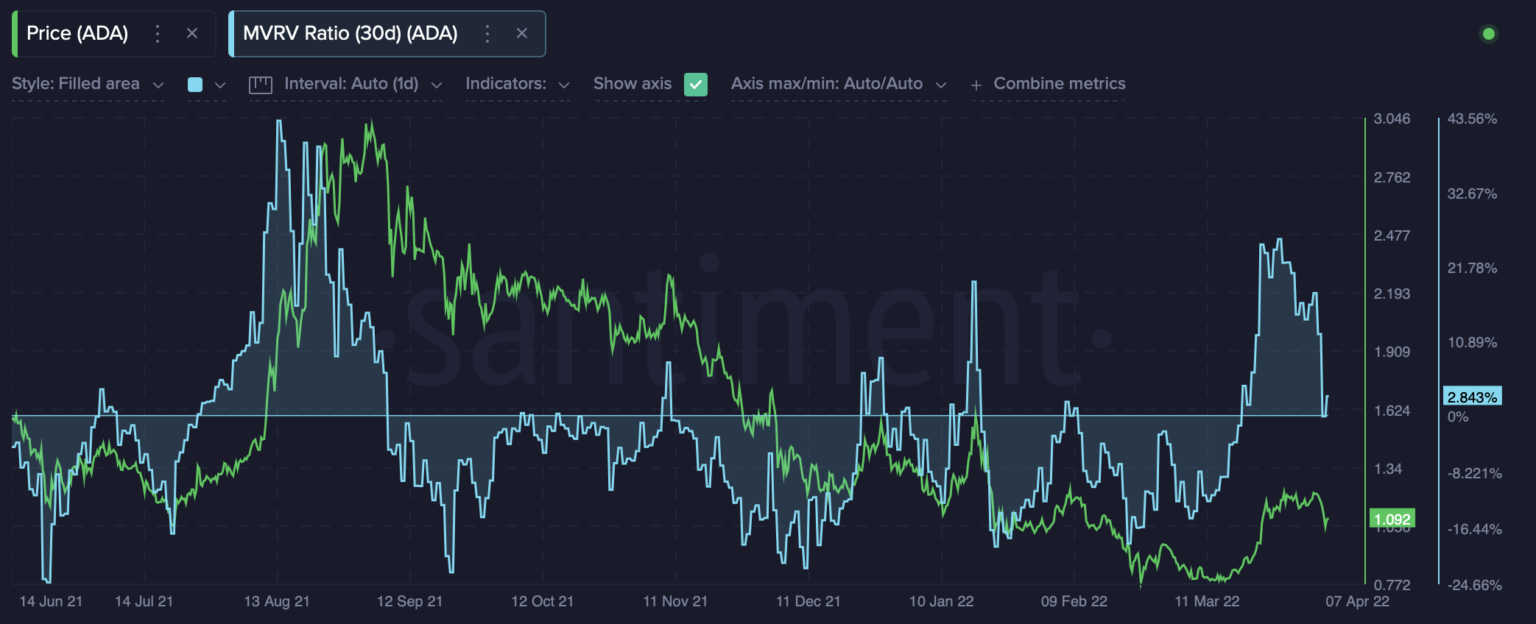Remove the MVRV Ratio (30d) metric
Image resolution: width=1536 pixels, height=624 pixels.
(521, 33)
